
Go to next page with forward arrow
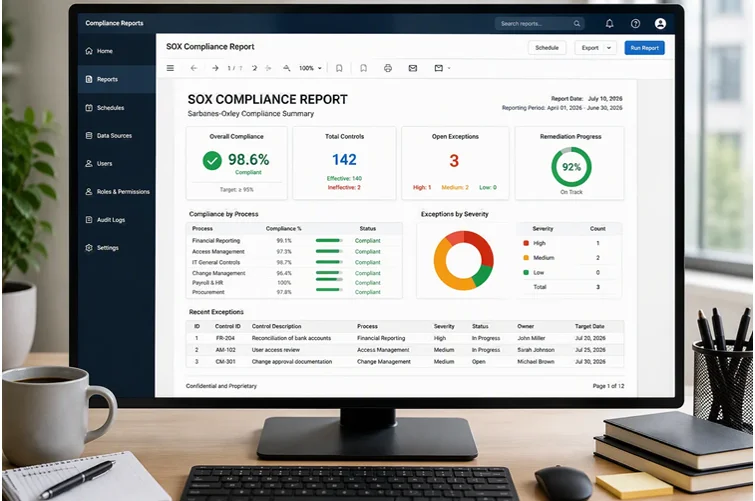pos(215,68)
